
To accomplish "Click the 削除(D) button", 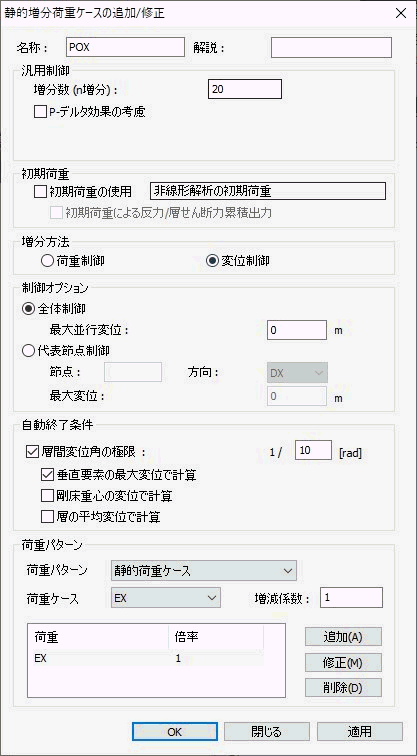I will click(x=343, y=688).
